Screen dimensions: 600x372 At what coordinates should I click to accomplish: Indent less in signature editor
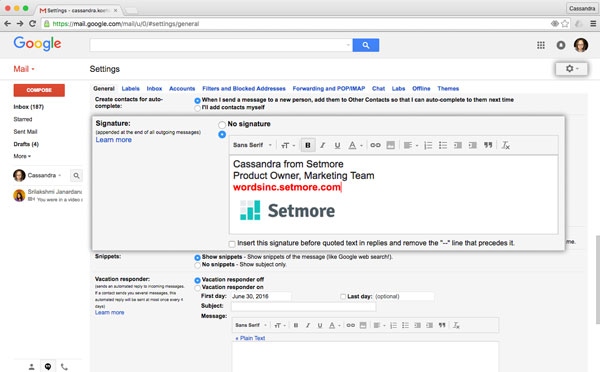(458, 145)
